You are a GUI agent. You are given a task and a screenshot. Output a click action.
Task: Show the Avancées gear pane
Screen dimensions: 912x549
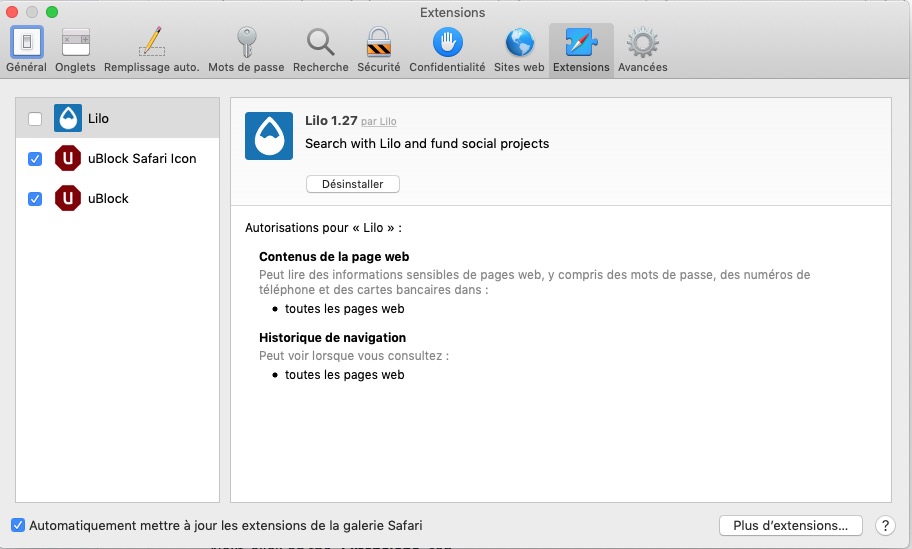coord(642,49)
